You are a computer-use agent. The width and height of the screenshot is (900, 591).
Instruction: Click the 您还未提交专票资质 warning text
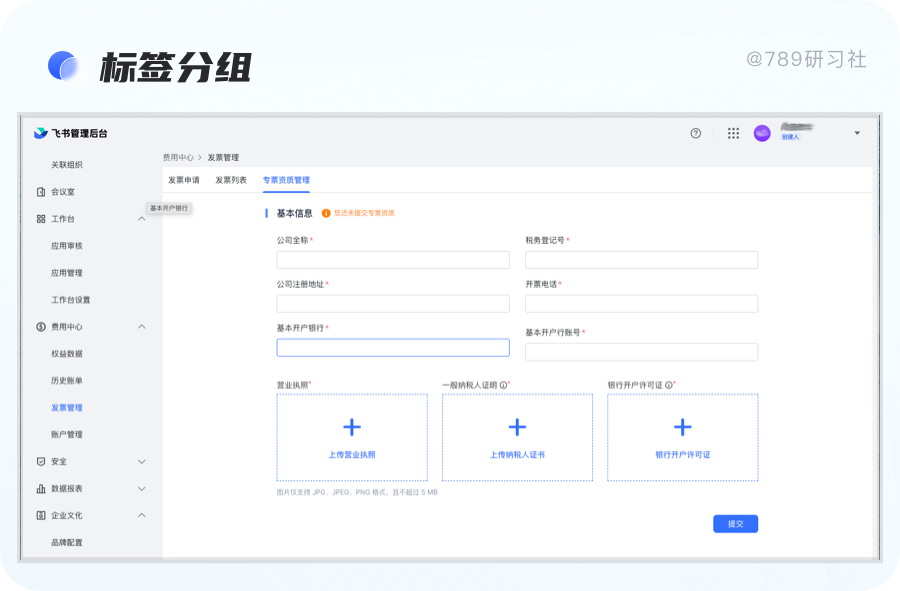[x=364, y=213]
